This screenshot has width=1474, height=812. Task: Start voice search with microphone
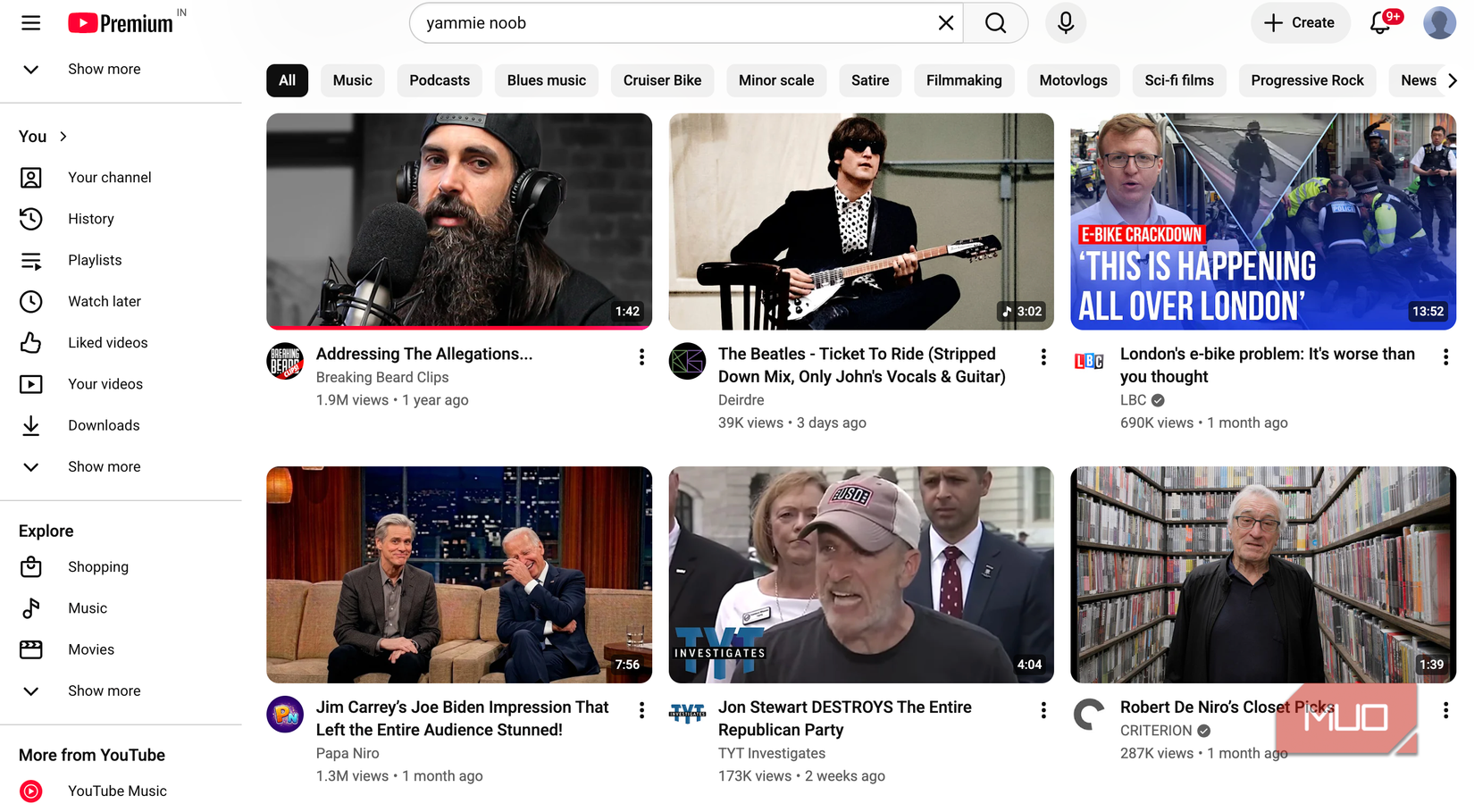coord(1065,23)
